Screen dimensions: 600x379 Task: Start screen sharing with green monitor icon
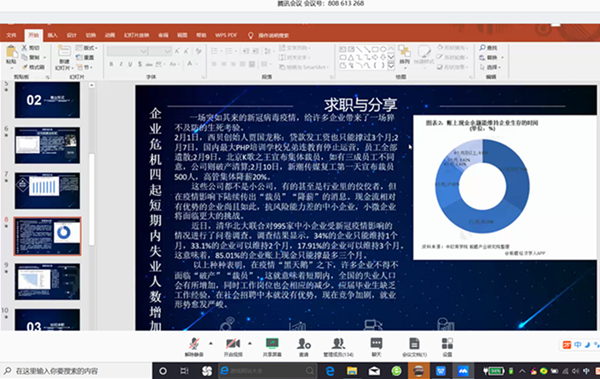click(x=272, y=347)
